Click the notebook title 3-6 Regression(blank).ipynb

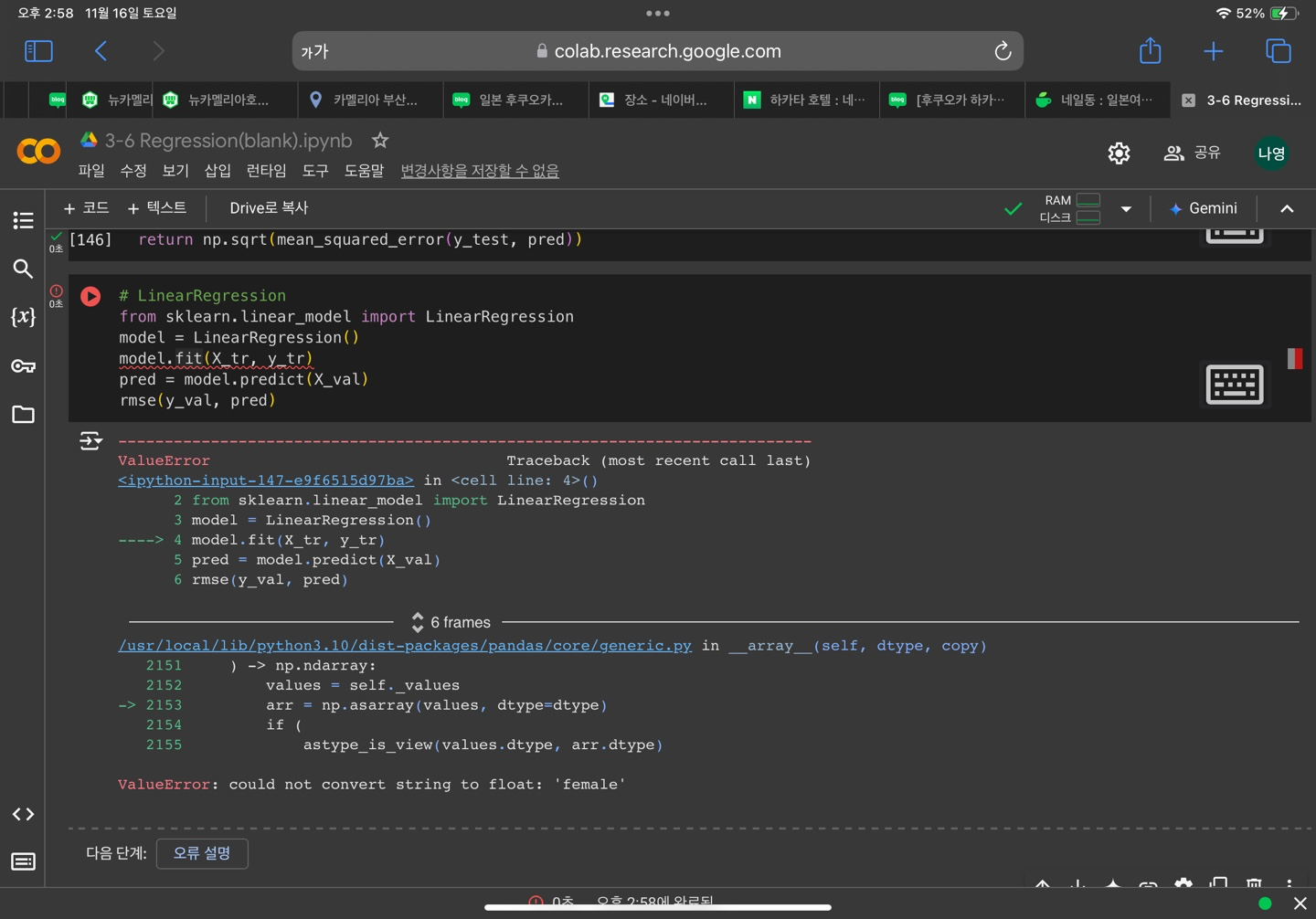tap(228, 141)
